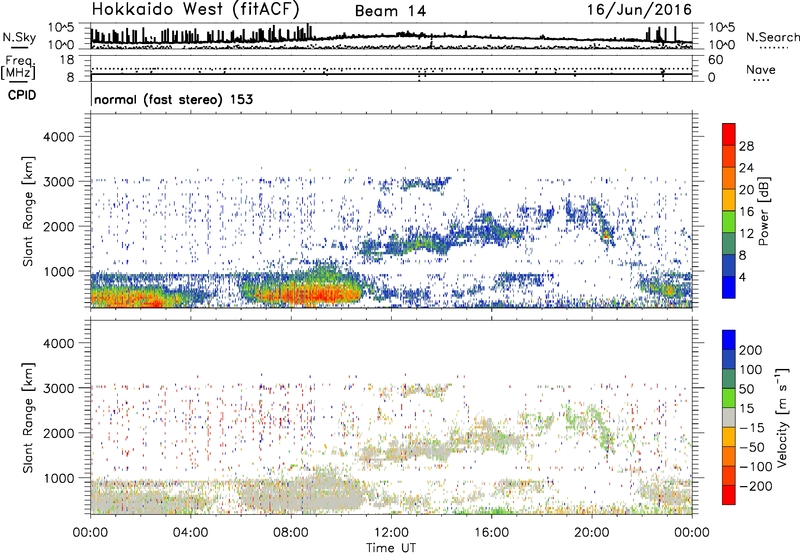This screenshot has height=554, width=800.
Task: Click the 'CPID' label
Action: coord(22,95)
